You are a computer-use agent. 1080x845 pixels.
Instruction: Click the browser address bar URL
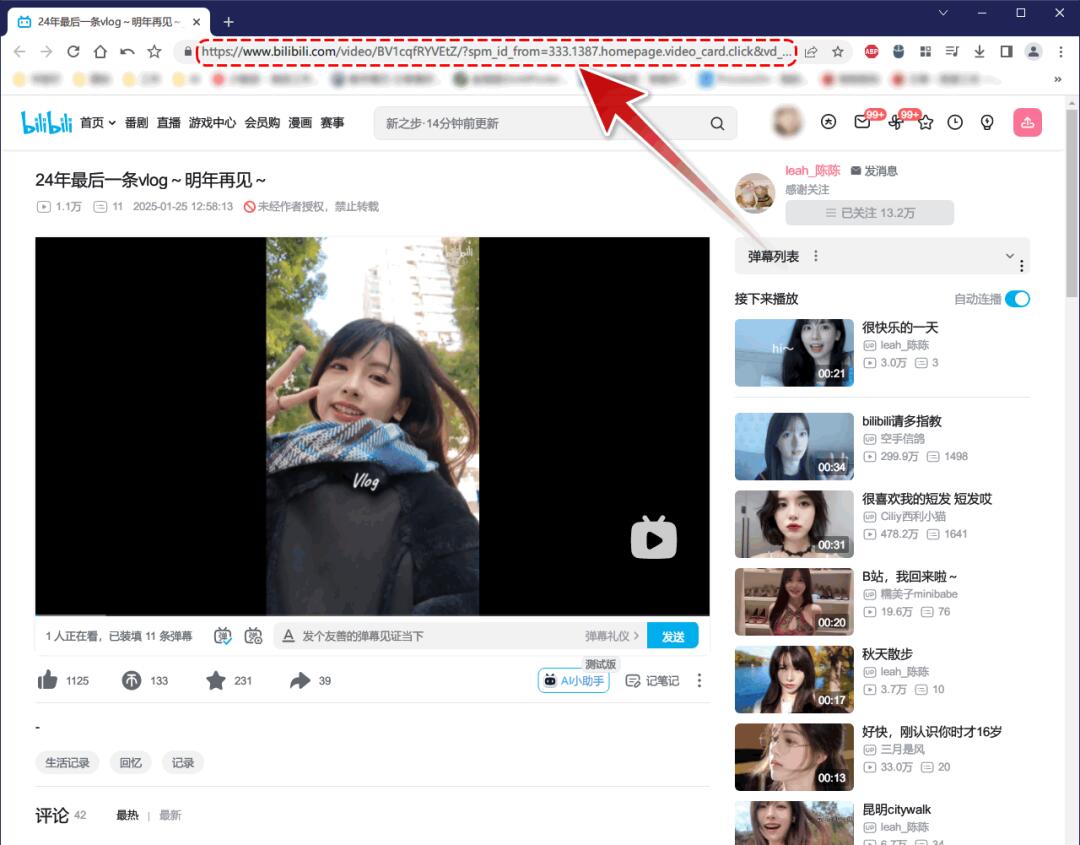pos(496,52)
